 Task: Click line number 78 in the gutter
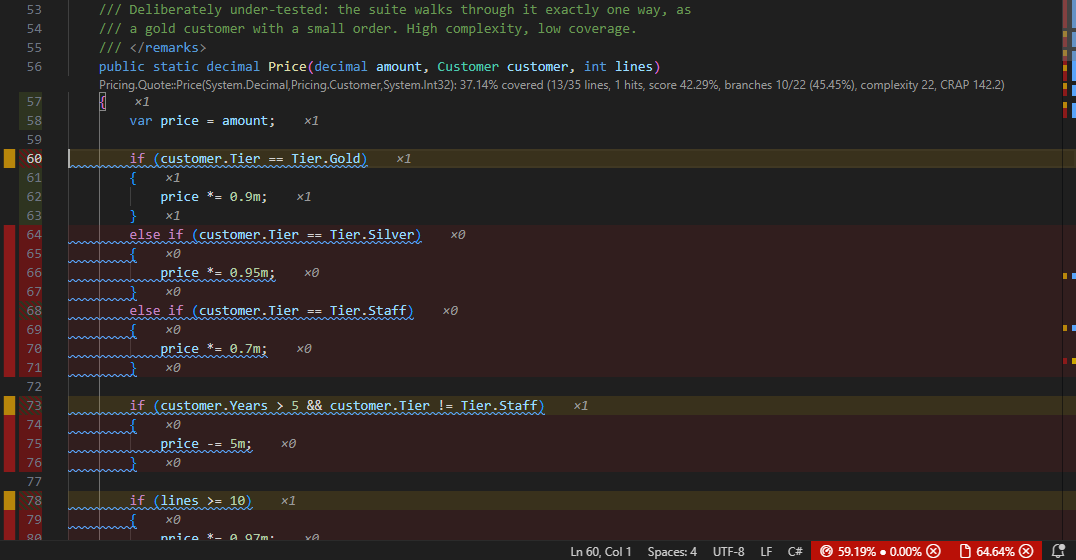[34, 500]
